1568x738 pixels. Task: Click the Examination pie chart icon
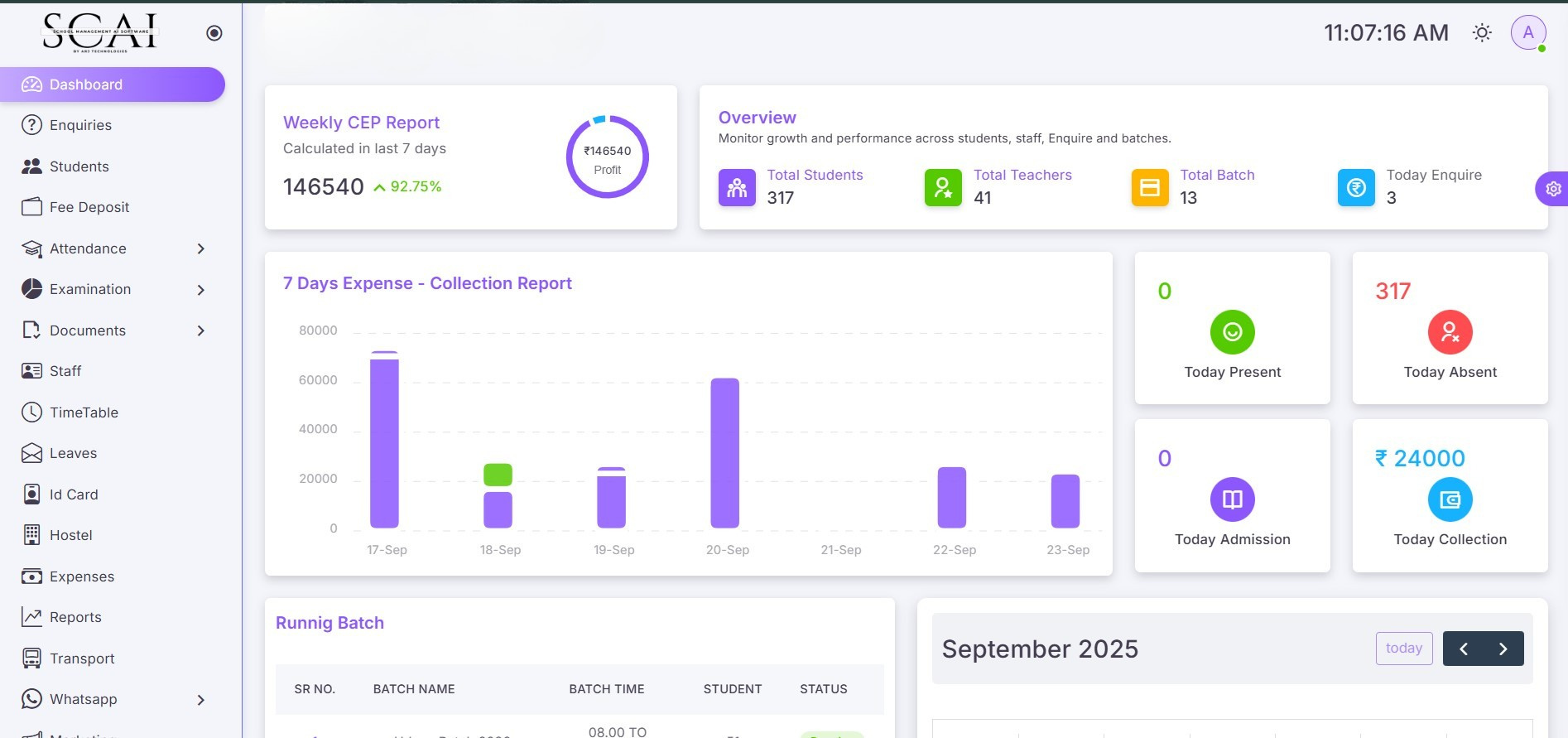(31, 289)
